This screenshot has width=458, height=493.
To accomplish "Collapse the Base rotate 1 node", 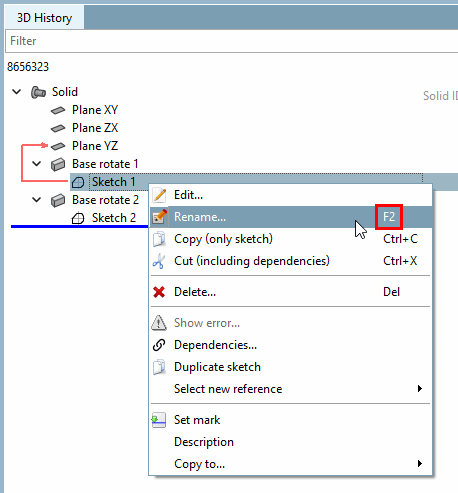I will pyautogui.click(x=37, y=164).
